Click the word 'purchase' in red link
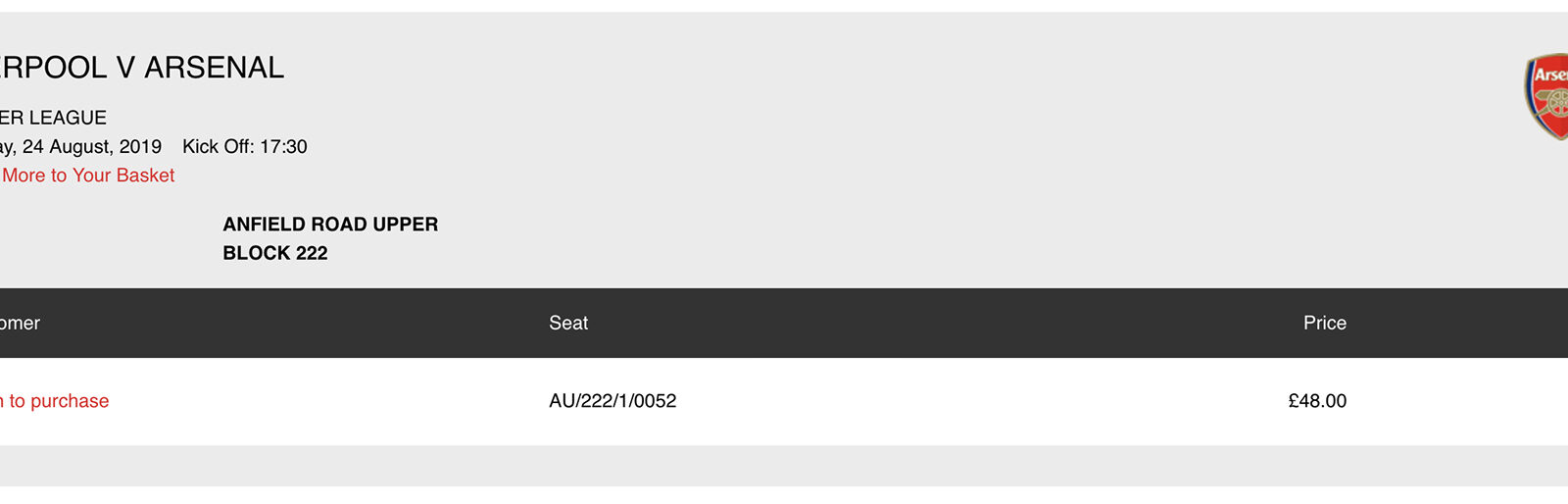1568x504 pixels. tap(70, 401)
